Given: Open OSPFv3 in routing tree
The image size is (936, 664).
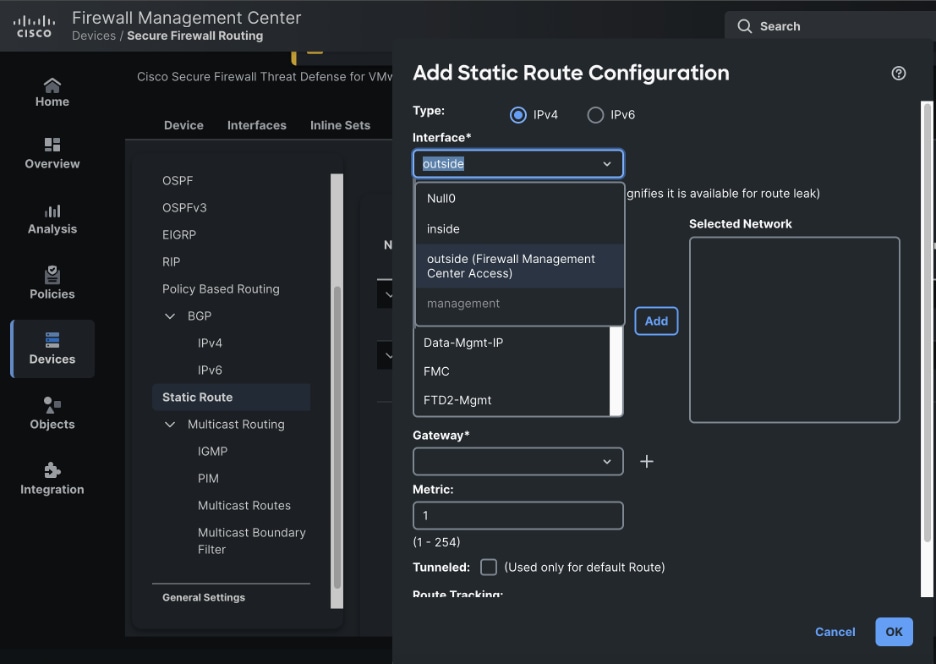Looking at the screenshot, I should [x=184, y=208].
